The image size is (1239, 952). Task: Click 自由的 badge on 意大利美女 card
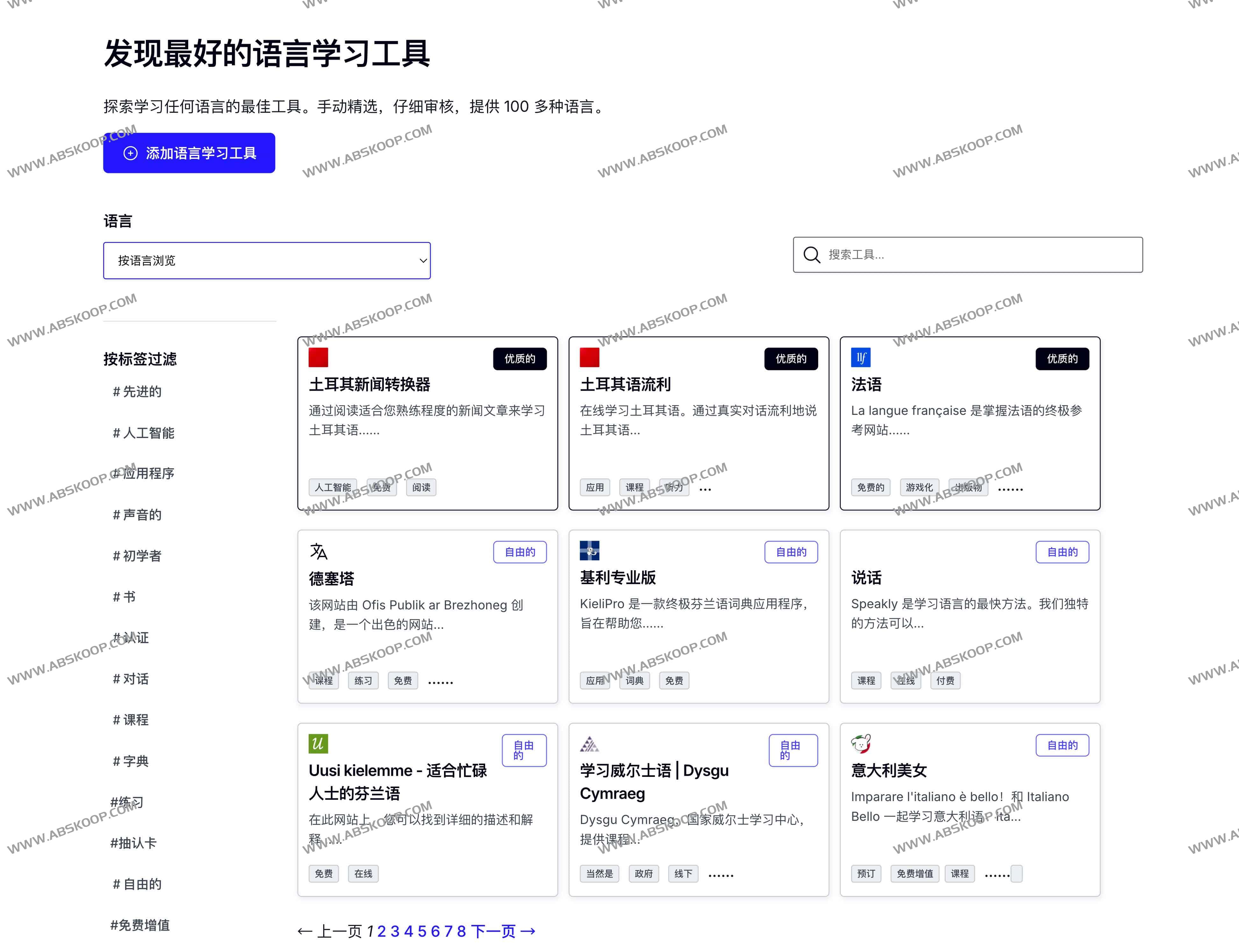[1062, 745]
